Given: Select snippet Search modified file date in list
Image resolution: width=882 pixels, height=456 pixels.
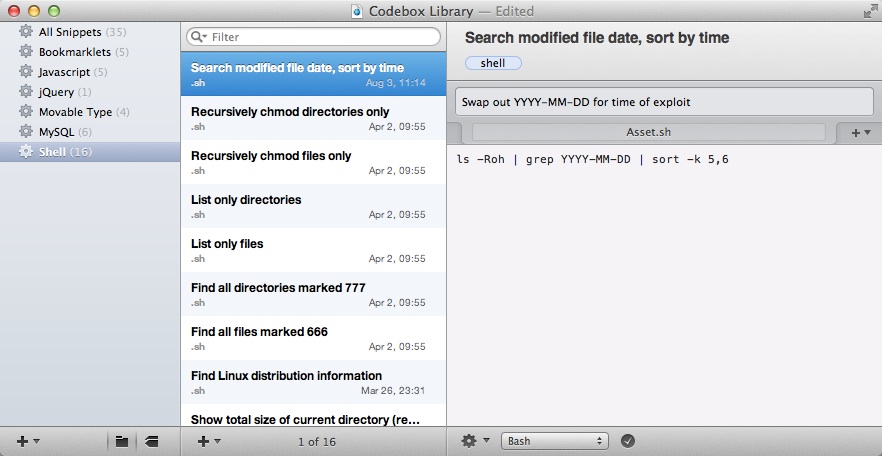Looking at the screenshot, I should pos(313,74).
